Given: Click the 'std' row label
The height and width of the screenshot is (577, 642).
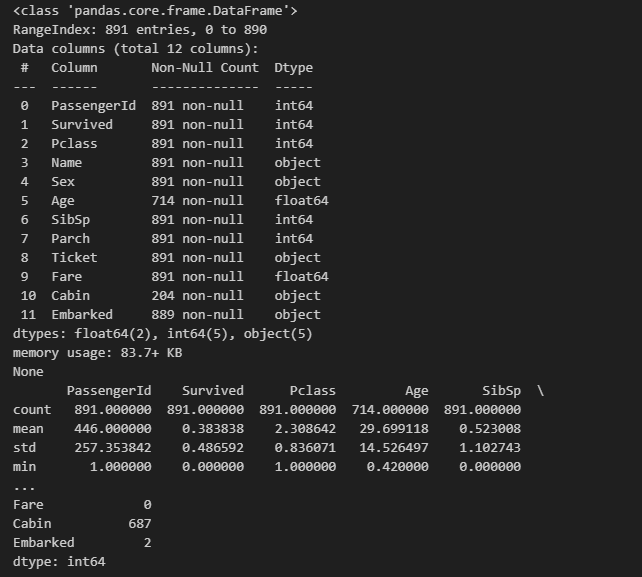Looking at the screenshot, I should click(x=24, y=448).
